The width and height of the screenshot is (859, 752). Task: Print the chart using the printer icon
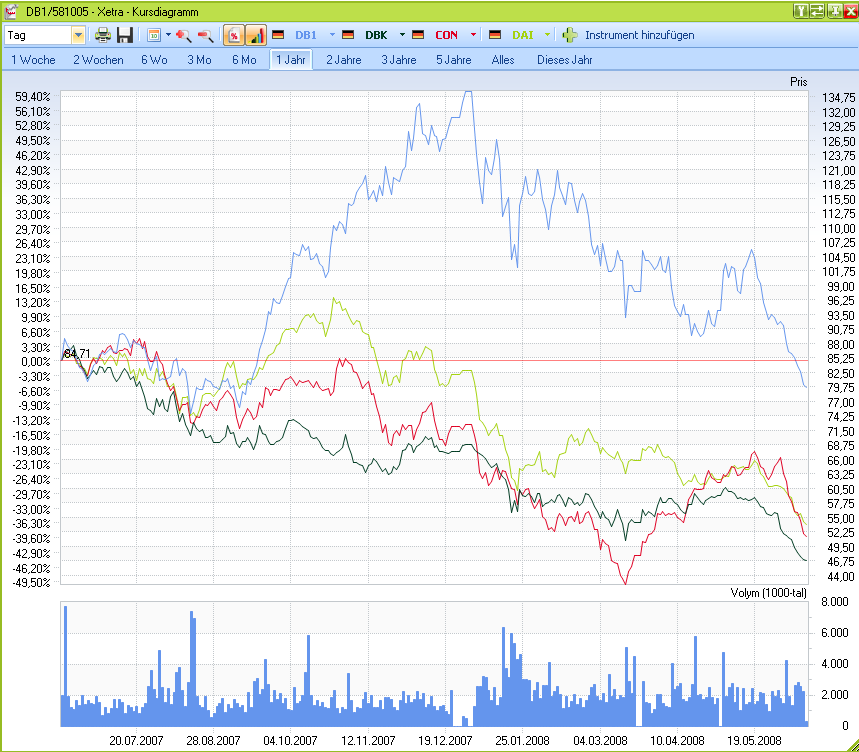(x=102, y=35)
